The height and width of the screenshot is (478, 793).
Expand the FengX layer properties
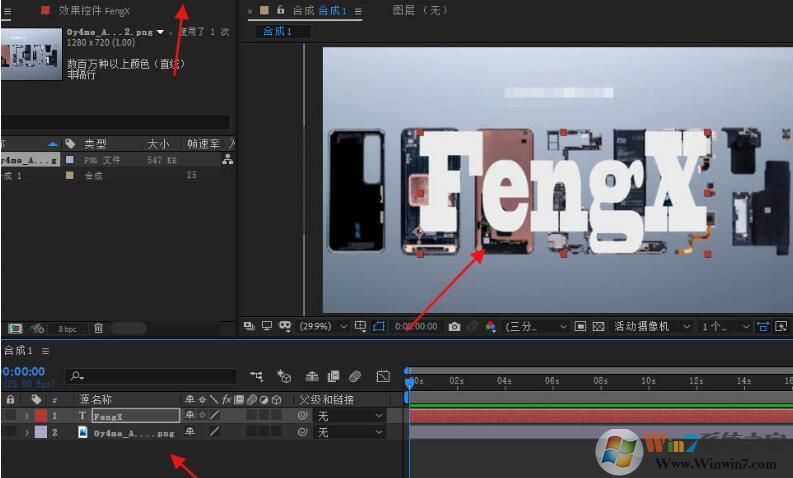[x=27, y=415]
